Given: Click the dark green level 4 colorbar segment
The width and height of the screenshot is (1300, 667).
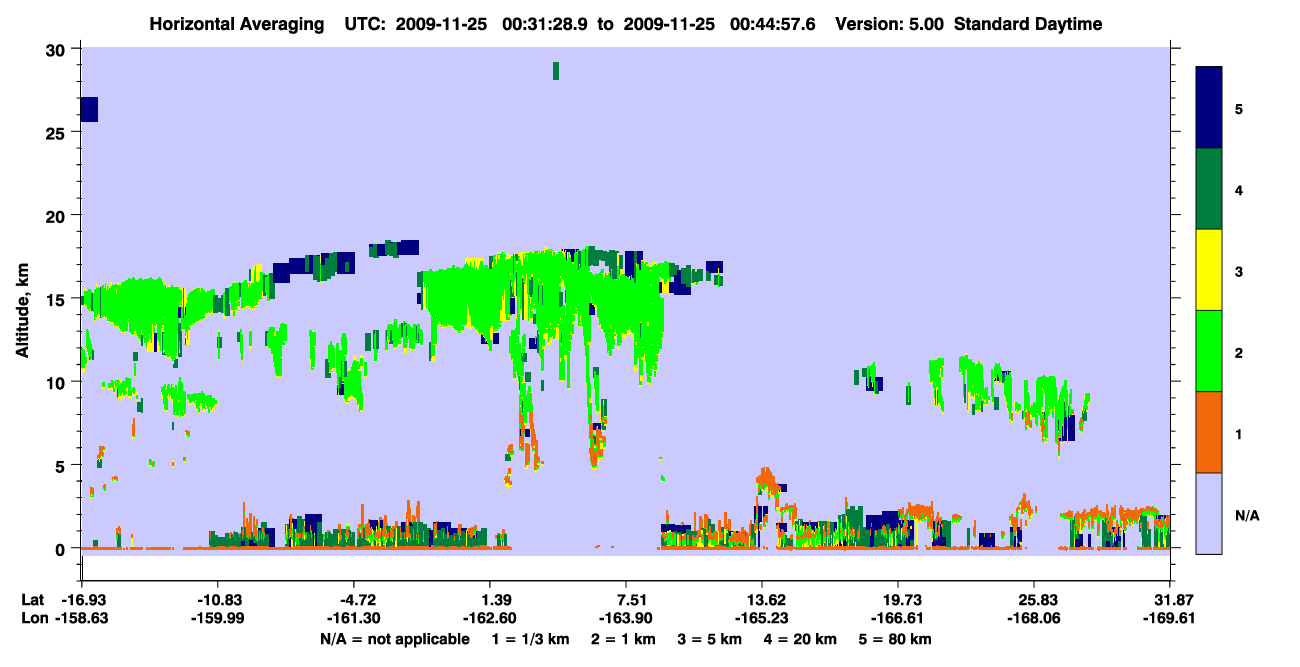Looking at the screenshot, I should [x=1209, y=189].
